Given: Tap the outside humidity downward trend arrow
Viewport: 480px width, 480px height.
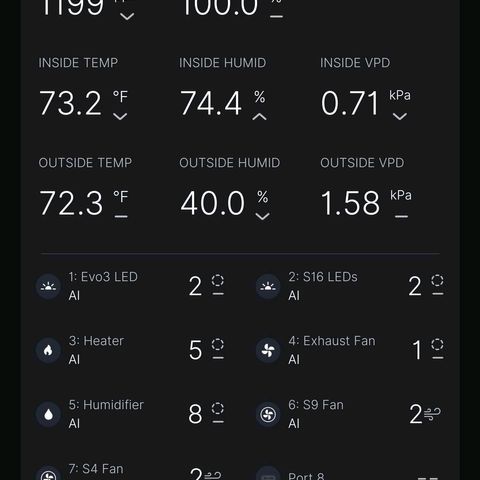Looking at the screenshot, I should [x=262, y=216].
